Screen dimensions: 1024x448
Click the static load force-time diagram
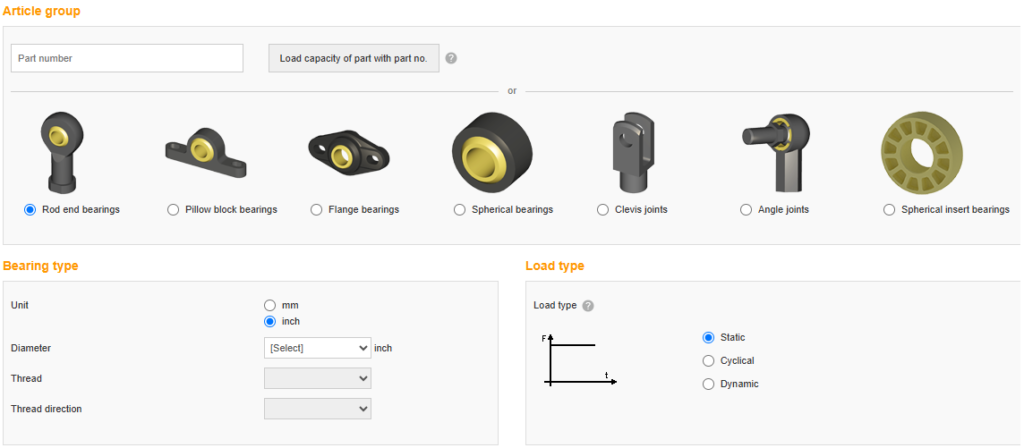[579, 360]
